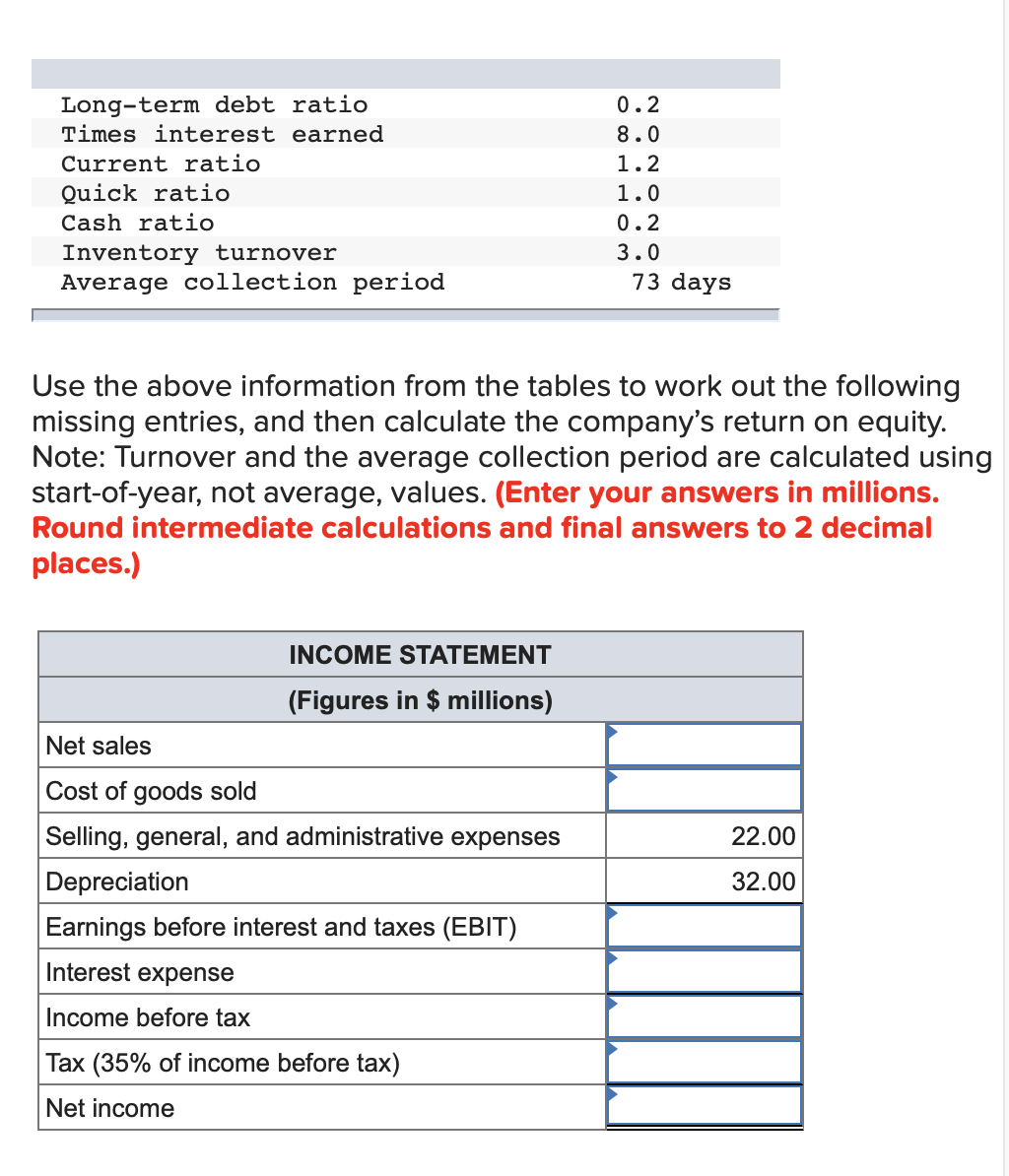The image size is (1009, 1176).
Task: Click the INCOME STATEMENT header row
Action: tap(421, 654)
